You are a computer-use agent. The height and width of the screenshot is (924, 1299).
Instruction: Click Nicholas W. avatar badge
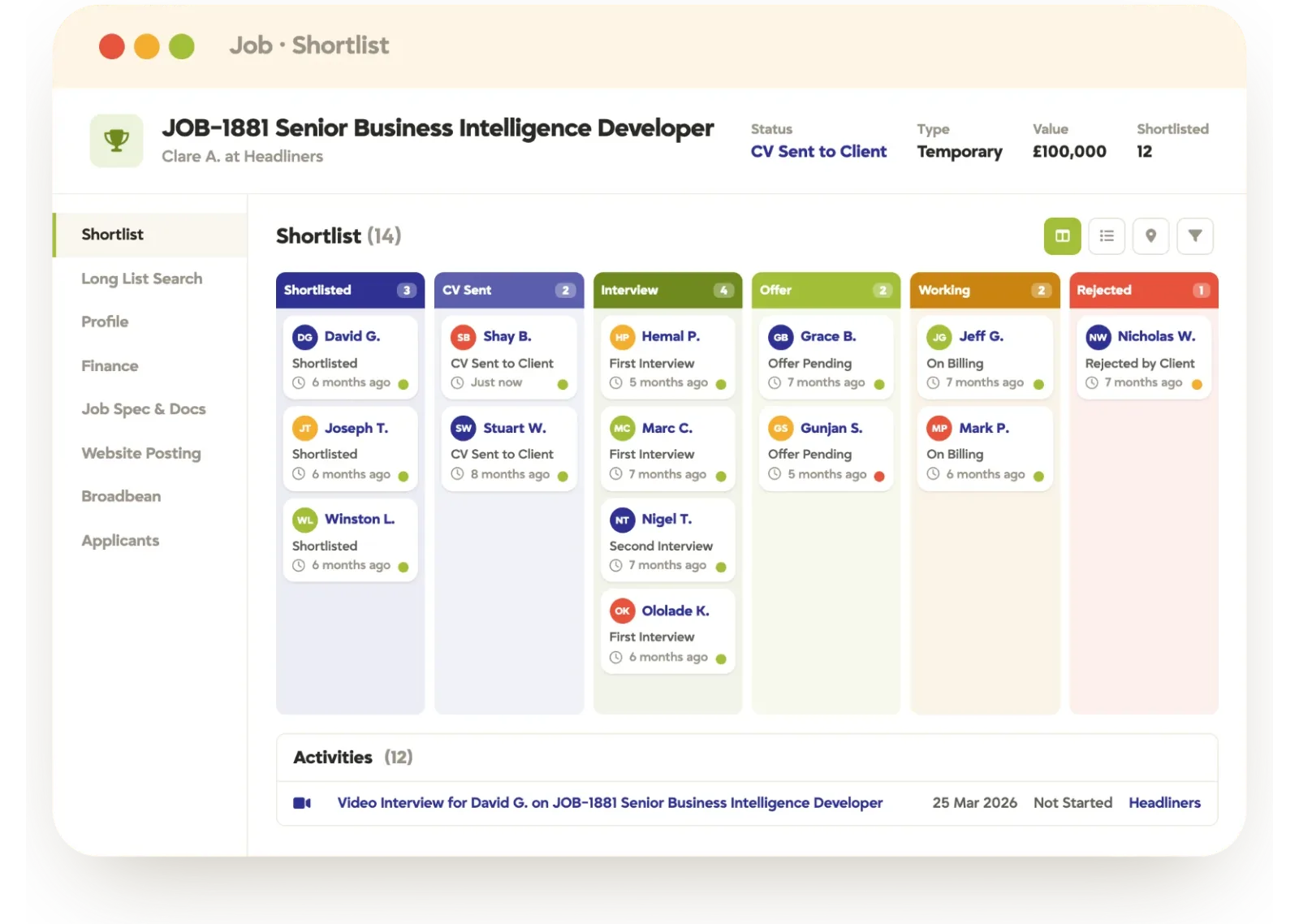1098,337
